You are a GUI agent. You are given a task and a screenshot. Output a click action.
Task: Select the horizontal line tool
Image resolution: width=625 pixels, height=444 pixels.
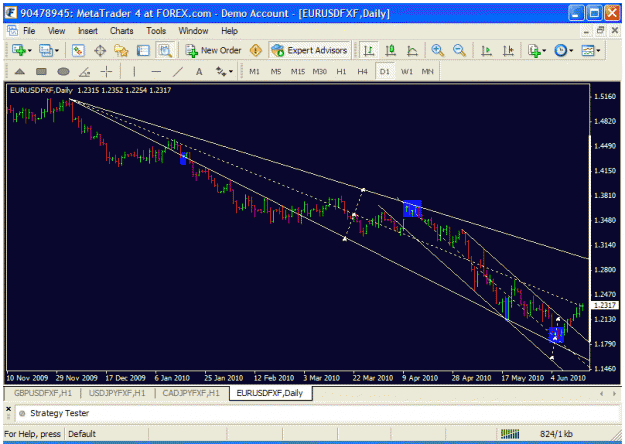coord(156,72)
